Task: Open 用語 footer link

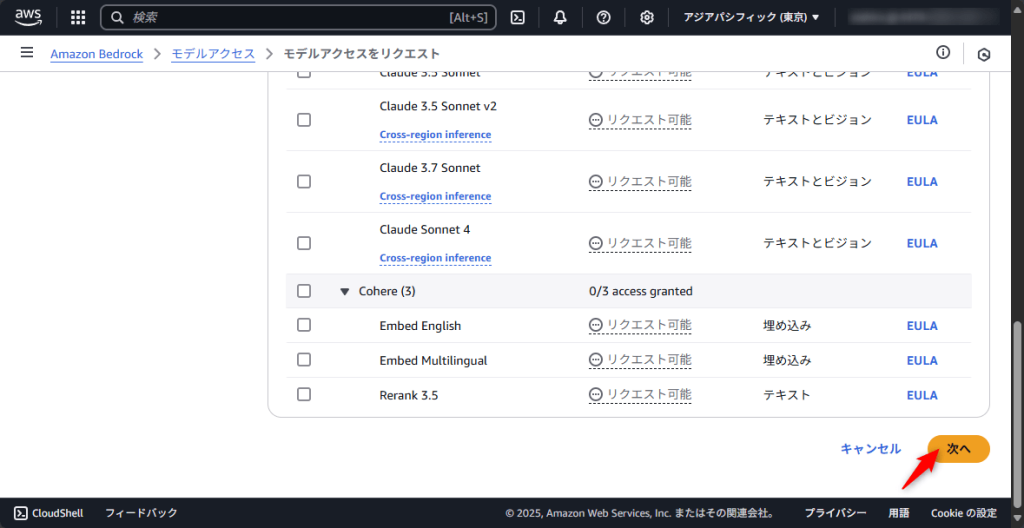Action: [899, 513]
